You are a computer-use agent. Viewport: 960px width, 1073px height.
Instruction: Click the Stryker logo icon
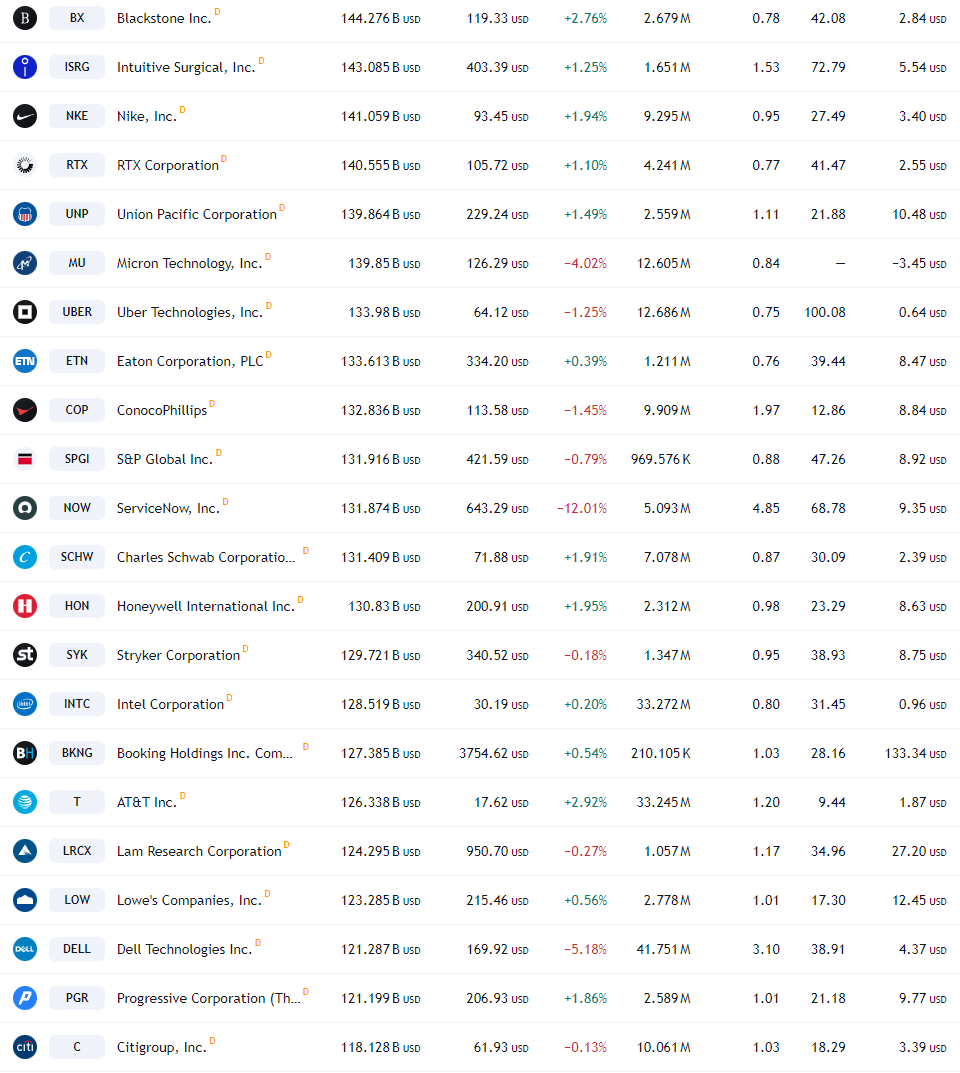pos(25,655)
